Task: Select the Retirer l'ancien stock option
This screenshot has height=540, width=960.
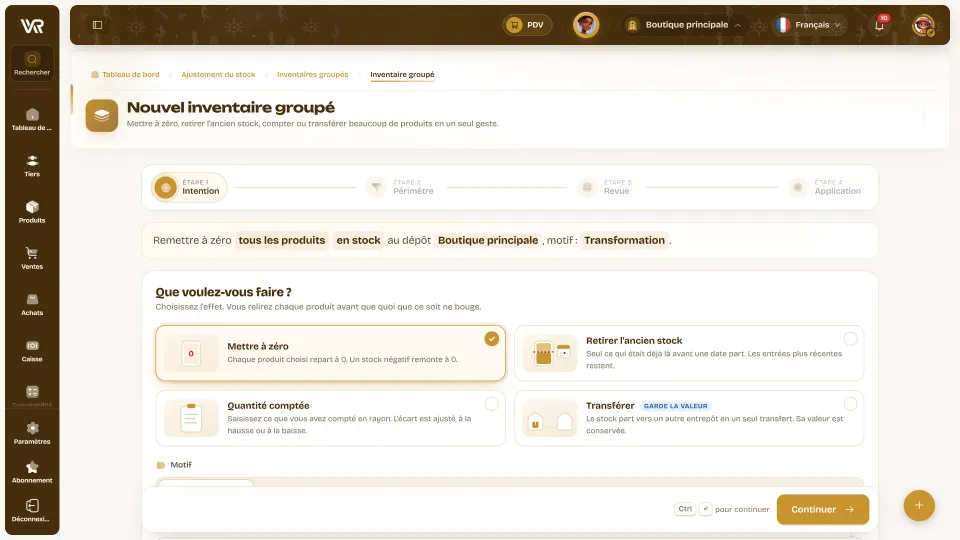Action: click(689, 353)
